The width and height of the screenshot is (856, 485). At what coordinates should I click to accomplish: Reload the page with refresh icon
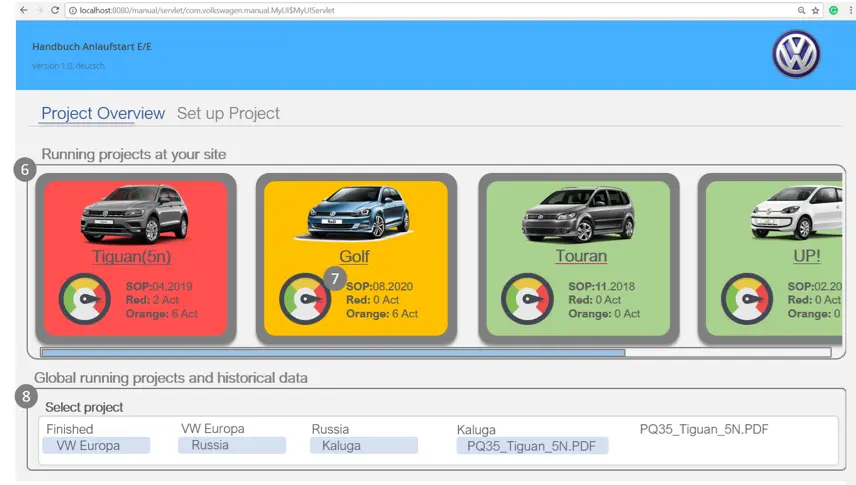coord(55,10)
